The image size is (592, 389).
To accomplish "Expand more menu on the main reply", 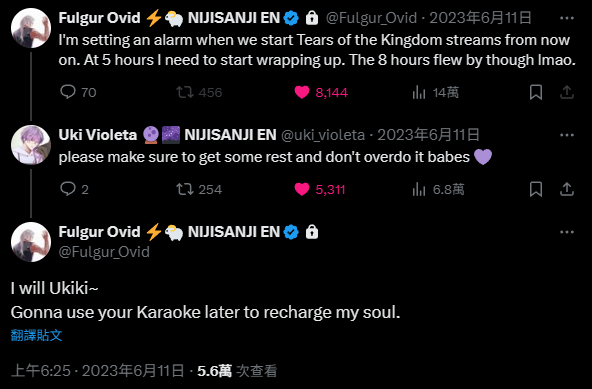I will (567, 232).
